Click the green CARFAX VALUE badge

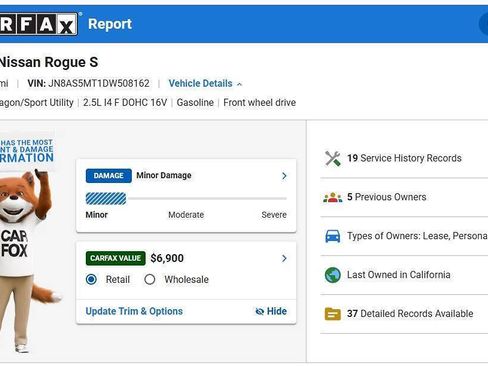115,258
